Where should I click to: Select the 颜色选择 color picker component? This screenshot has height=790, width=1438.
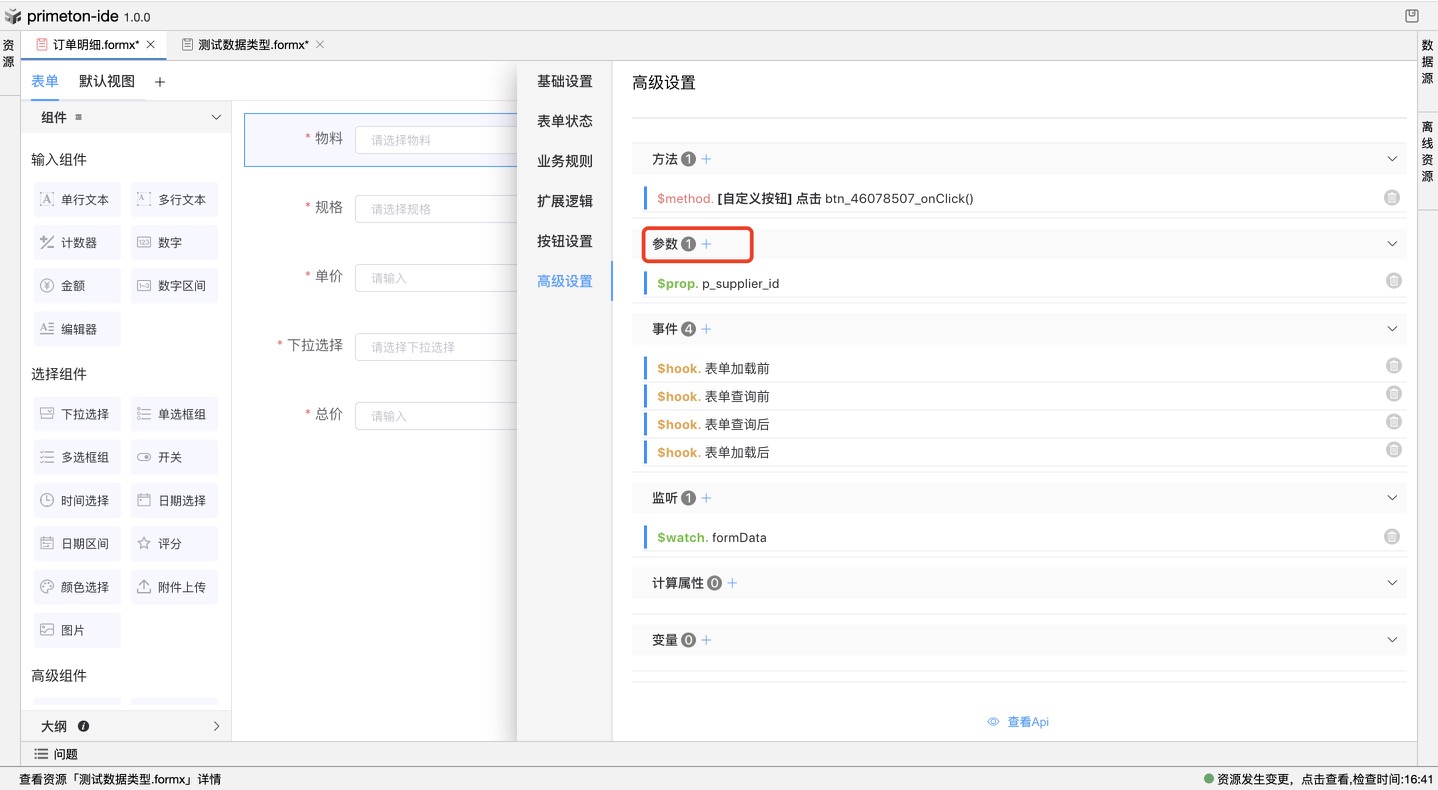coord(77,587)
